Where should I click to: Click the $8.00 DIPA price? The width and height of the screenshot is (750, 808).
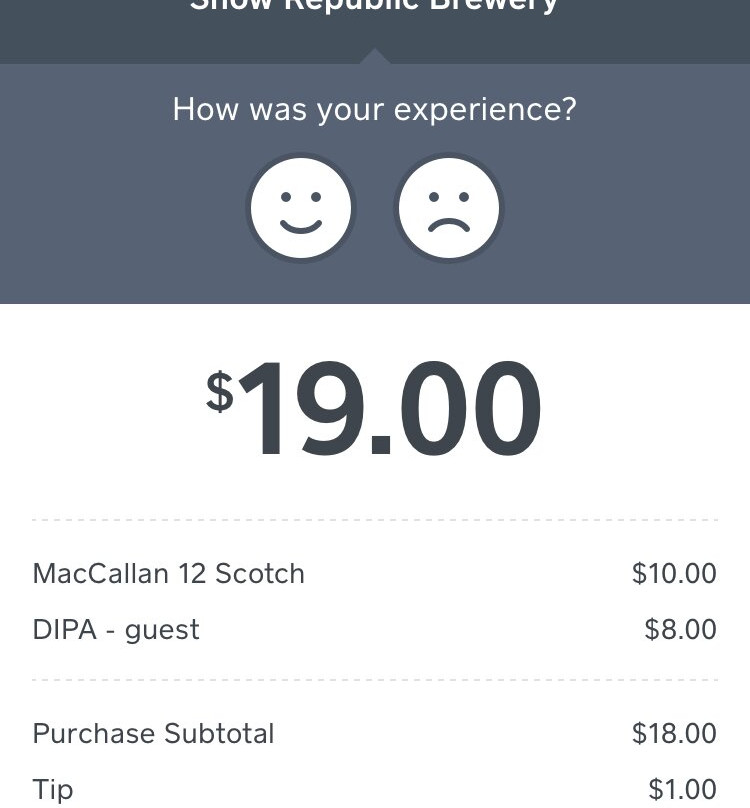pyautogui.click(x=680, y=630)
